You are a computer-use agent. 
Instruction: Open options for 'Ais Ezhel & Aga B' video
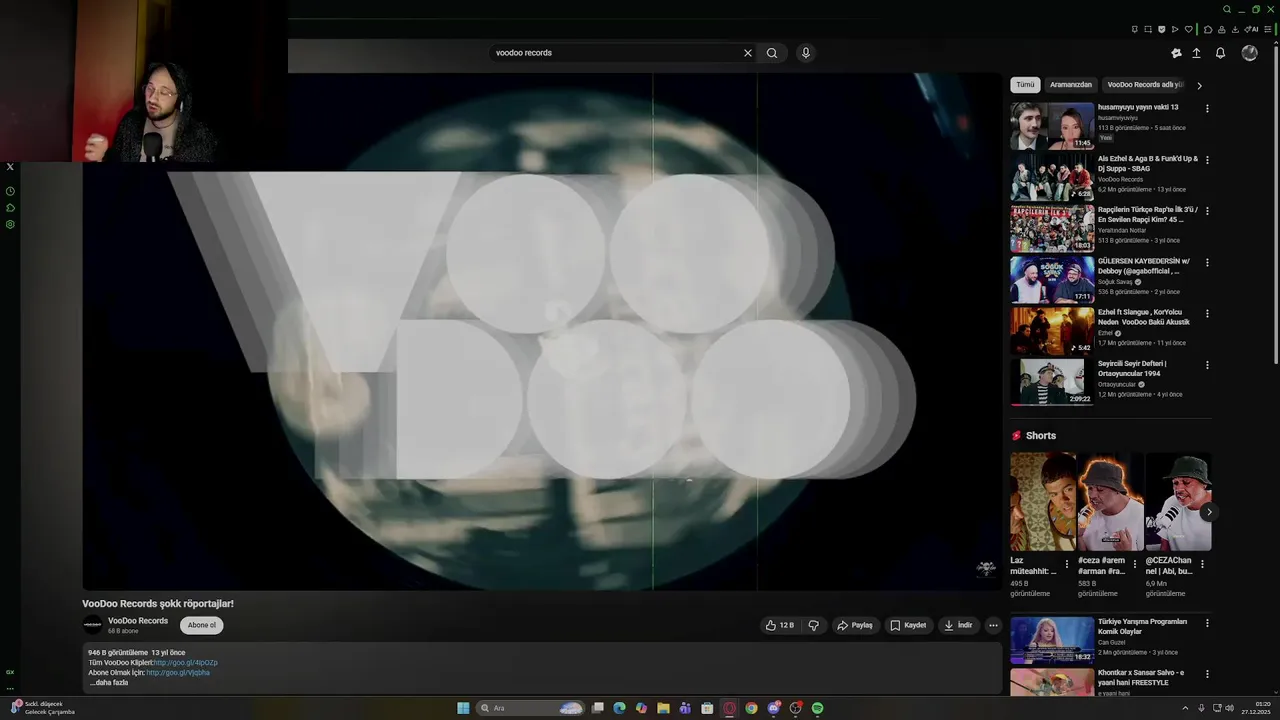point(1207,160)
